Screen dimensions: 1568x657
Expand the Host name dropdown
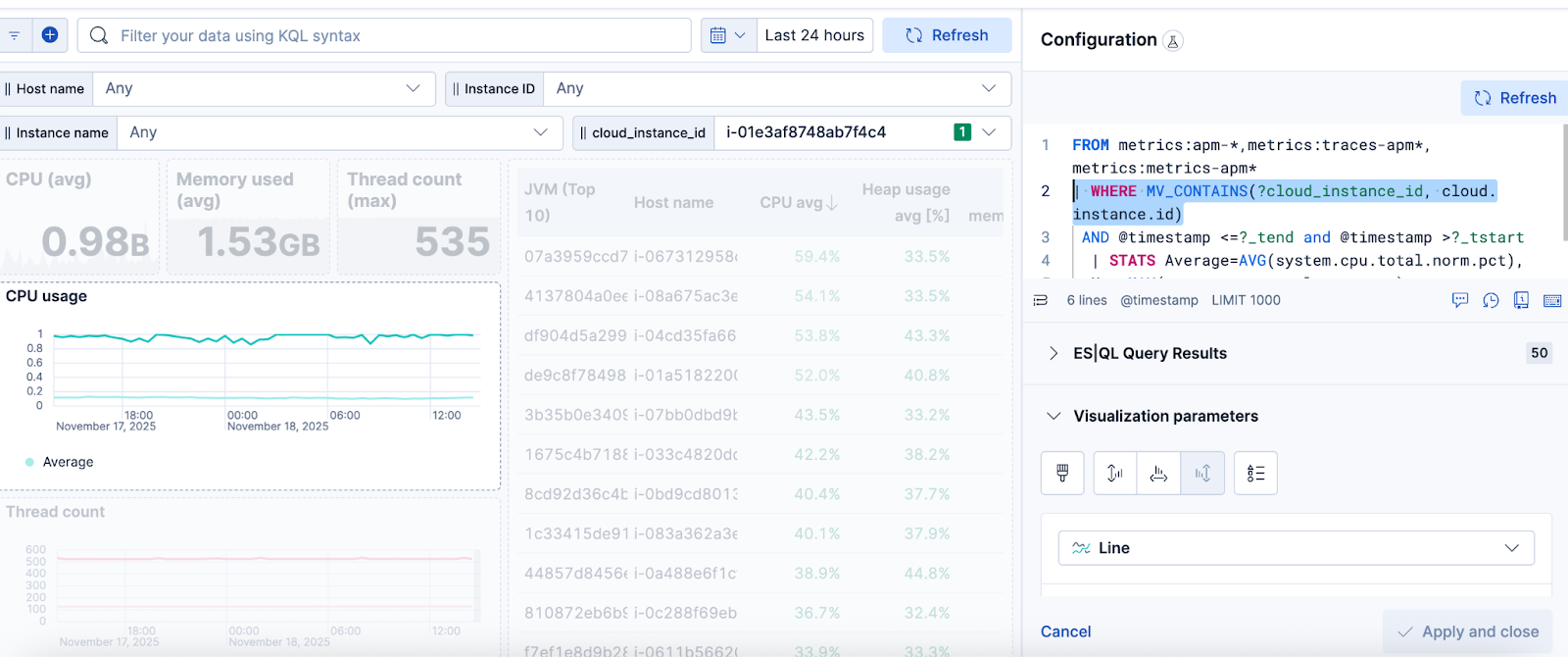coord(265,88)
